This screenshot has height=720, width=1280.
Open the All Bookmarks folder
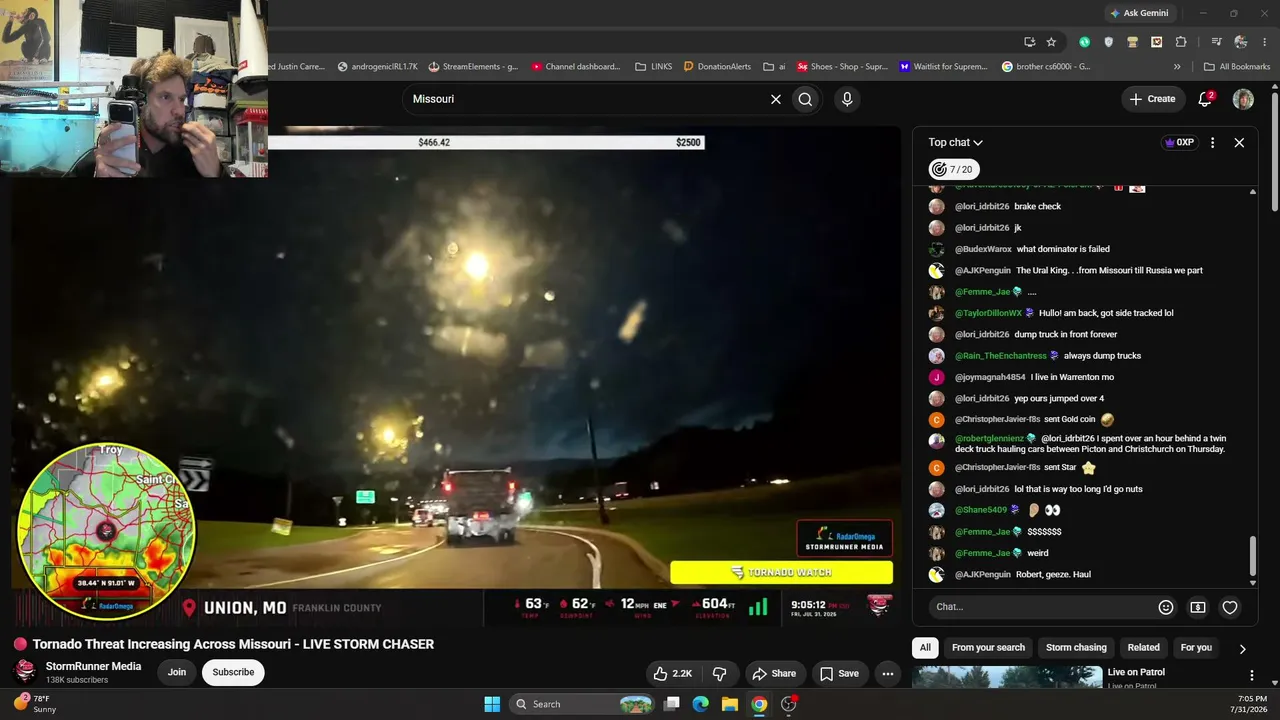[1237, 67]
